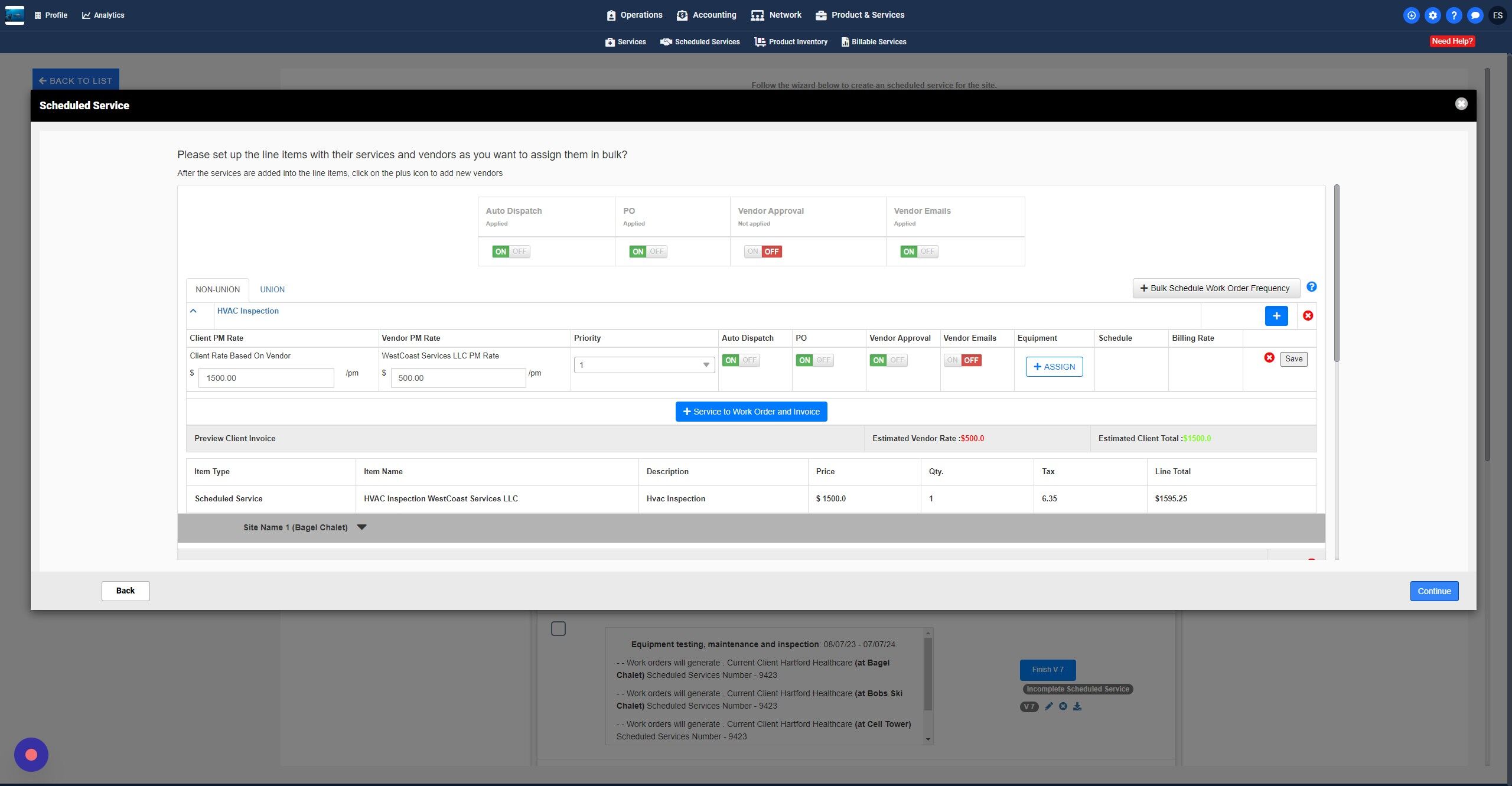The image size is (1512, 786).
Task: Open the Priority dropdown
Action: point(644,365)
